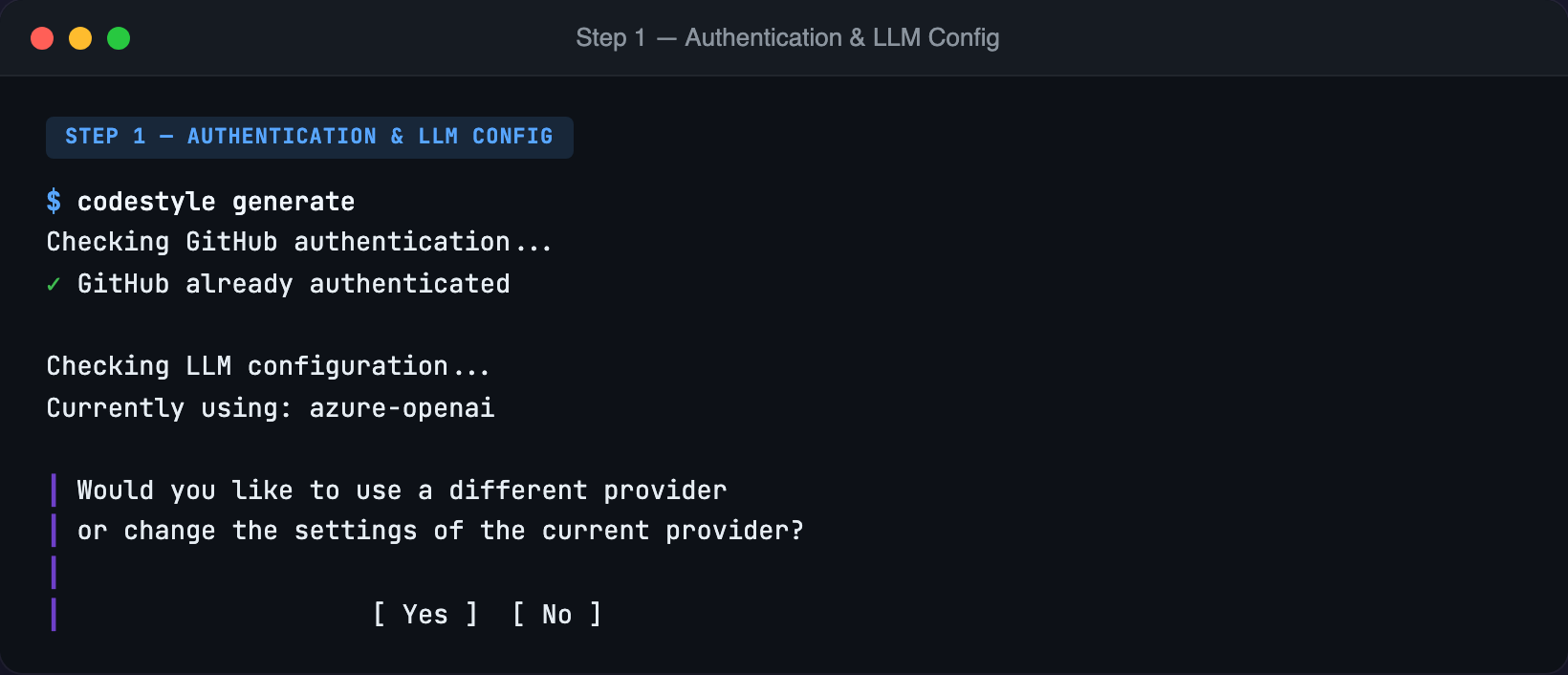This screenshot has height=675, width=1568.
Task: Select the codestyle generate command text
Action: (215, 201)
